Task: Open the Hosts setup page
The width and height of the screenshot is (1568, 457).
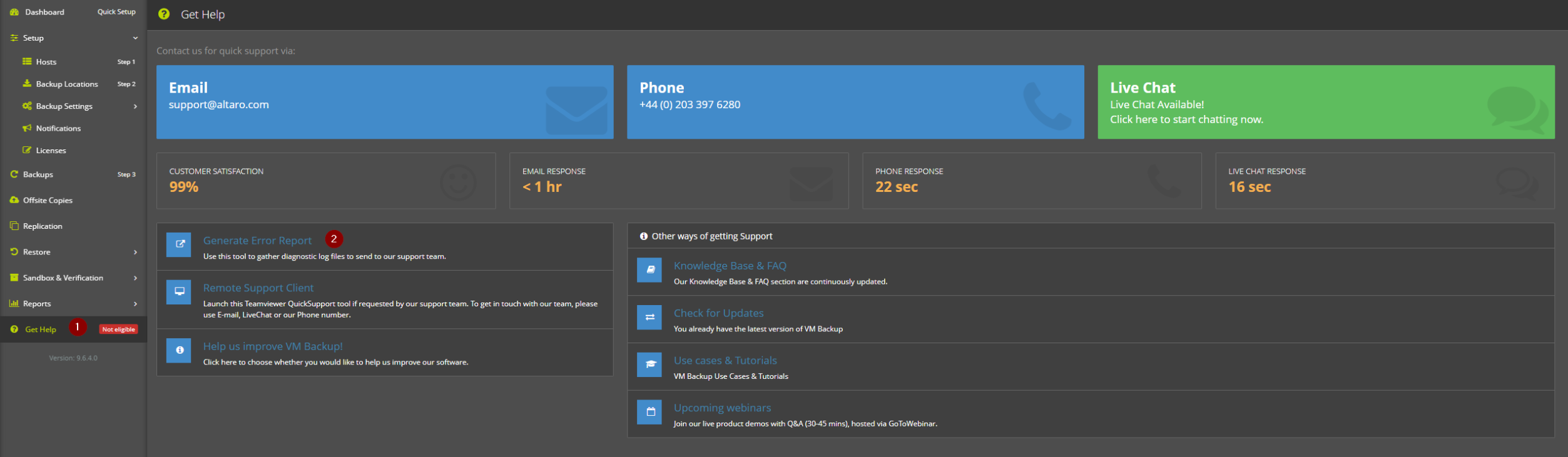Action: (46, 62)
